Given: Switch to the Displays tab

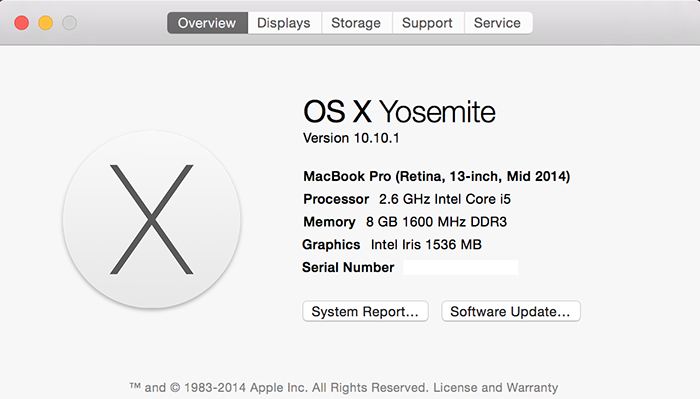Looking at the screenshot, I should (x=284, y=23).
